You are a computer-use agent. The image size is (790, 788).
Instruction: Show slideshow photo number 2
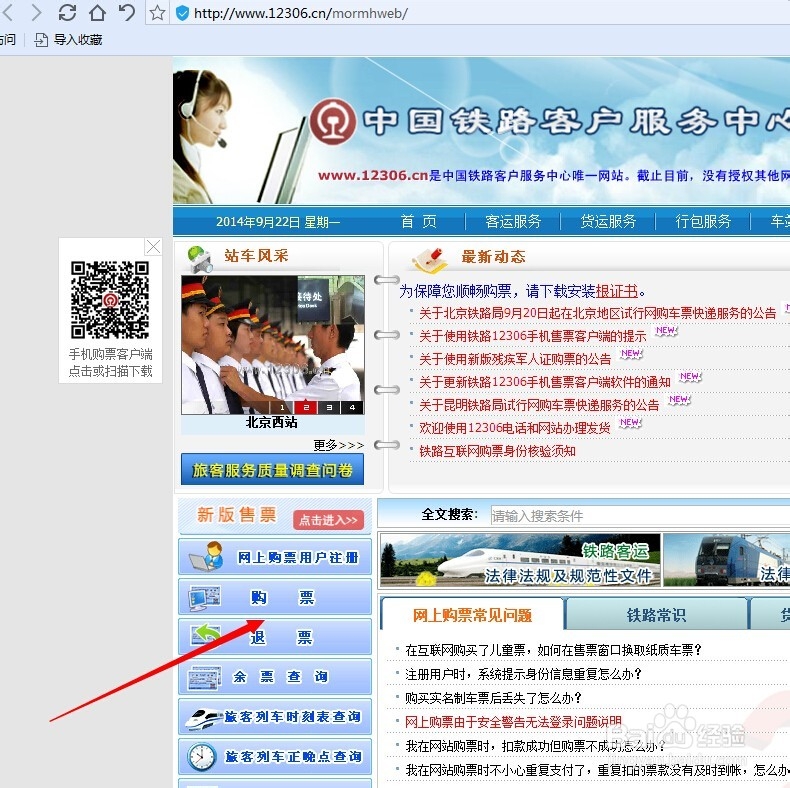click(x=305, y=407)
